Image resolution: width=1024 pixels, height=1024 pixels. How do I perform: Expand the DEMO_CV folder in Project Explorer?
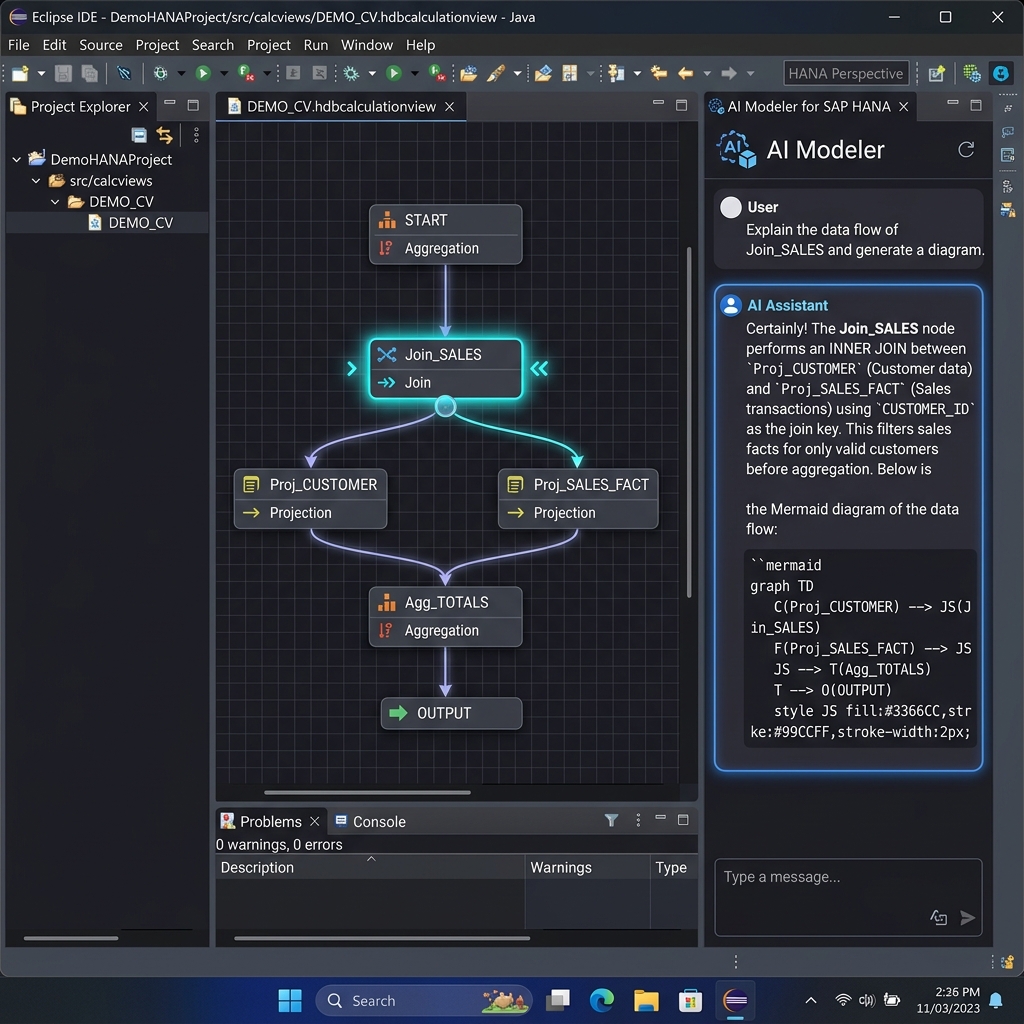56,201
